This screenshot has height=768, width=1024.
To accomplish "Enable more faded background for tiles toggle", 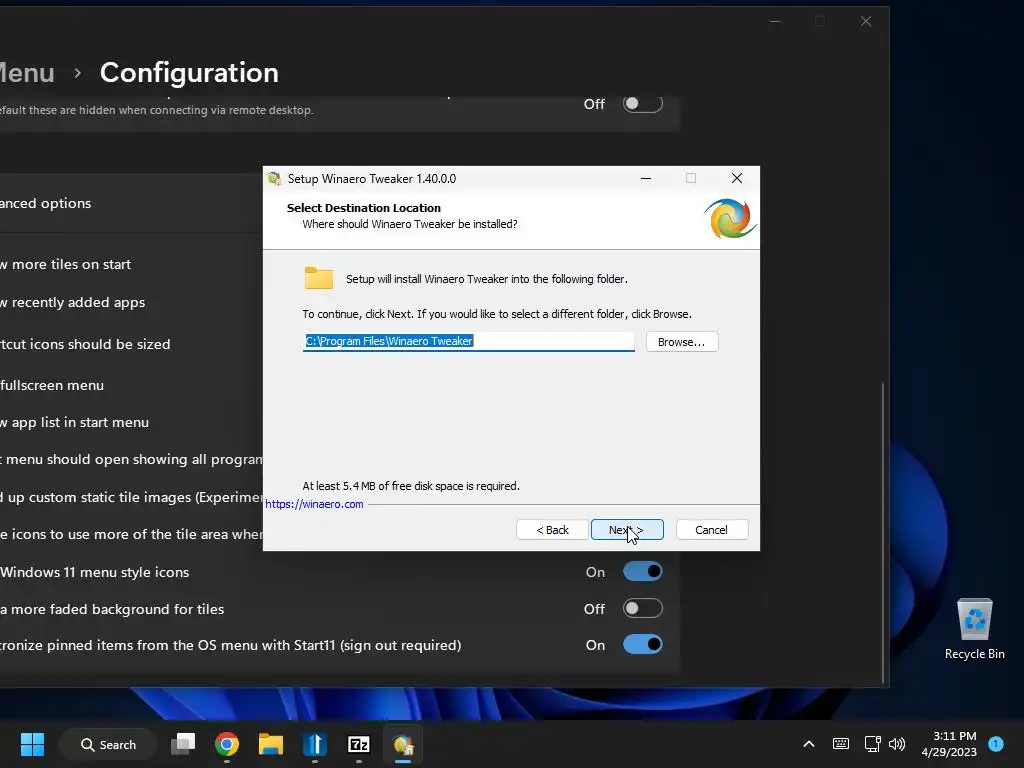I will pyautogui.click(x=643, y=609).
